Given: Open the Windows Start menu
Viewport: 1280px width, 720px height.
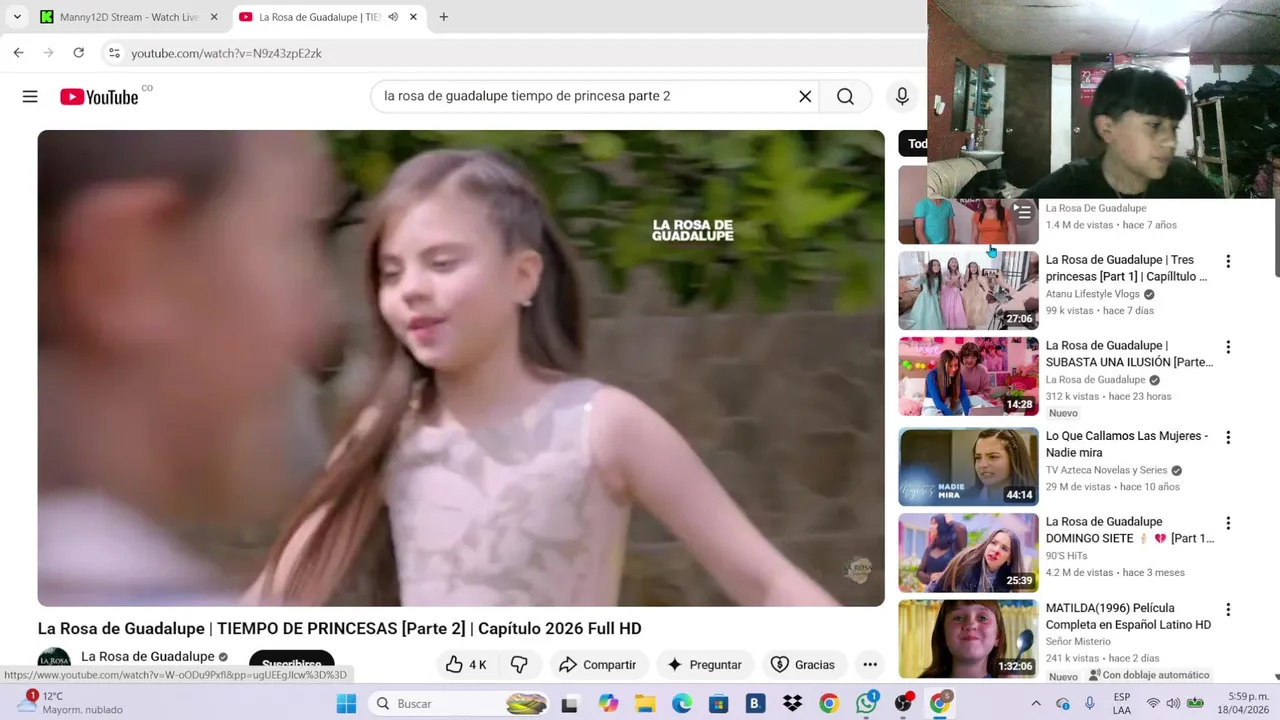Looking at the screenshot, I should click(x=346, y=704).
